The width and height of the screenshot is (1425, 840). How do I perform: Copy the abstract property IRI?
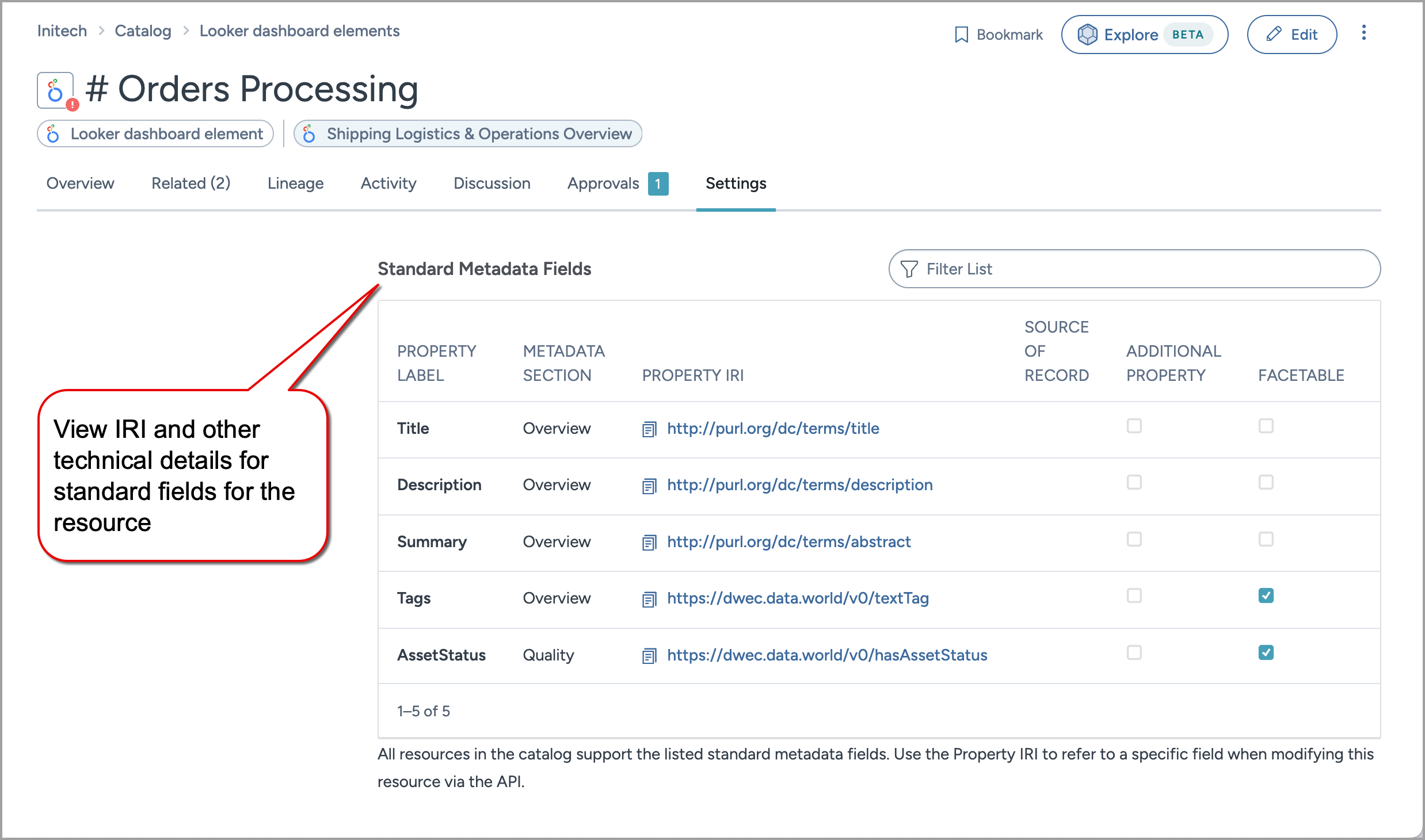click(x=649, y=543)
